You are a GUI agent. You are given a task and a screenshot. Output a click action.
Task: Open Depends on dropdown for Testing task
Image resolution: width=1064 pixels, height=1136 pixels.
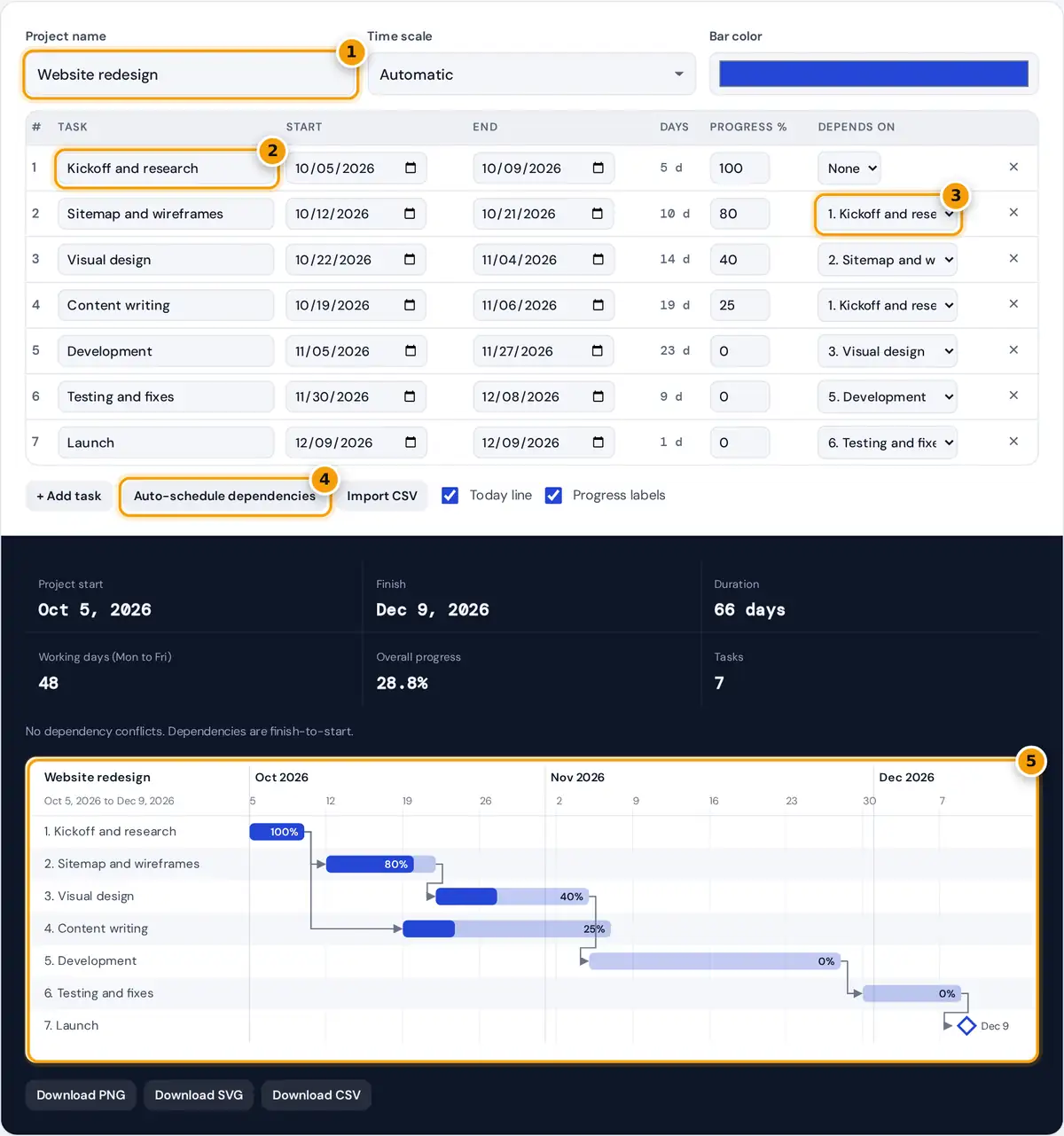pos(888,396)
